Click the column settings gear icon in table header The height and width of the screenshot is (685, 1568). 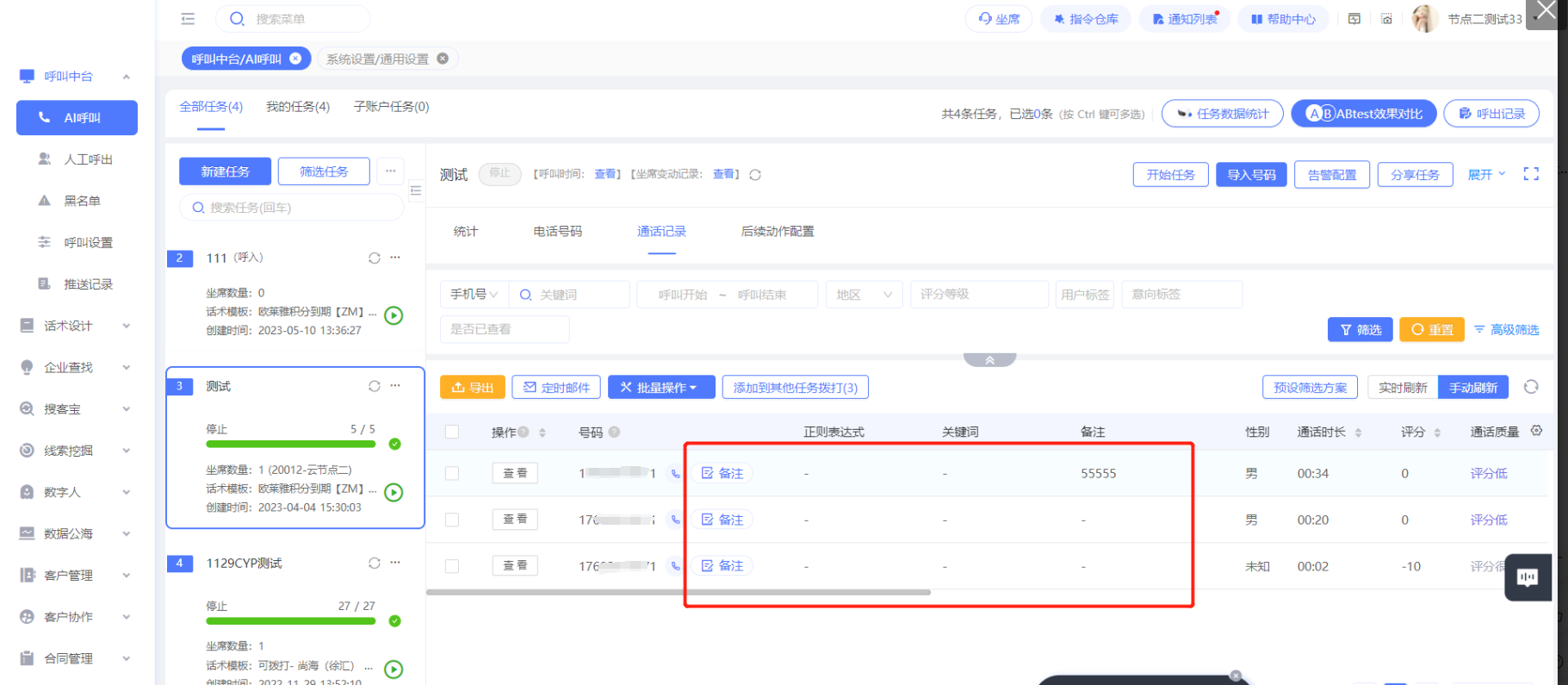click(1536, 431)
